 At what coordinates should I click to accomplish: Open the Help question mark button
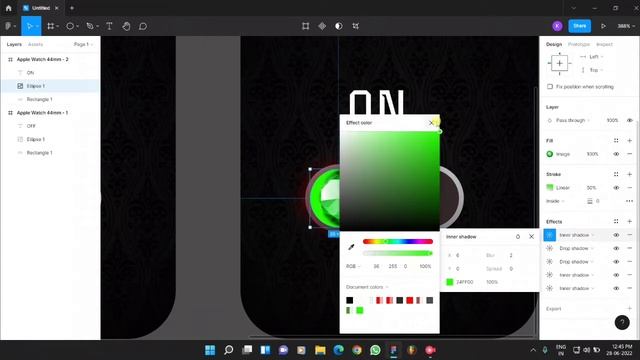click(x=622, y=322)
